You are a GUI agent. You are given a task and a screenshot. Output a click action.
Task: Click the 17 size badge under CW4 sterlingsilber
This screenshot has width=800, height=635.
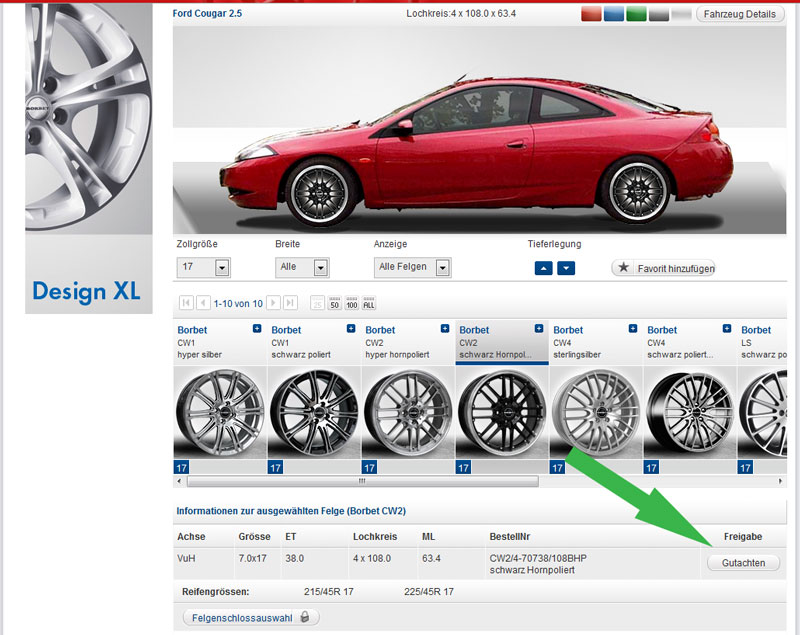tap(557, 467)
